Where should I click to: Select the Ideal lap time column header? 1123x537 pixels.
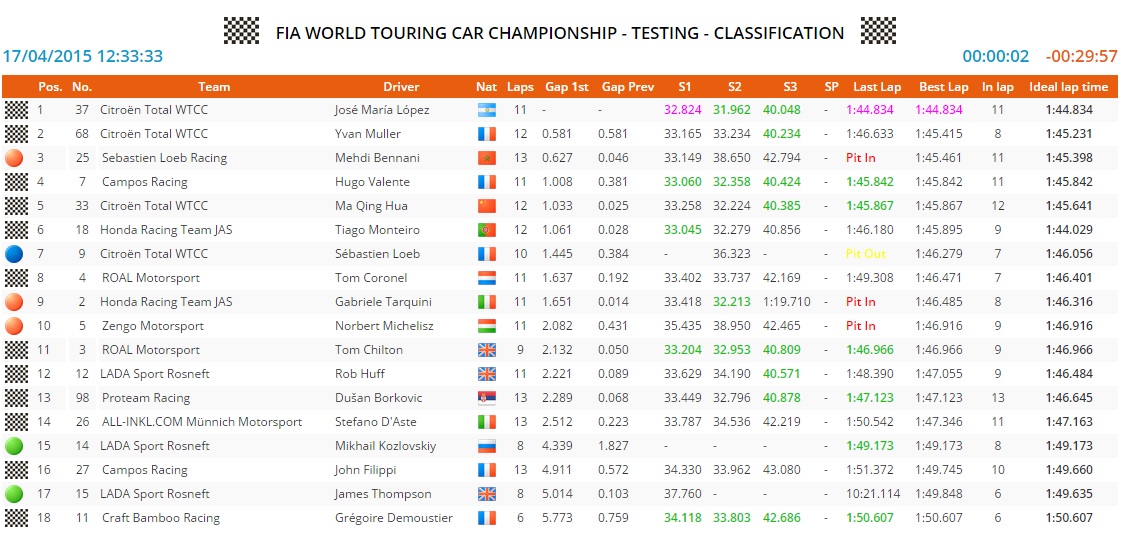tap(1068, 87)
